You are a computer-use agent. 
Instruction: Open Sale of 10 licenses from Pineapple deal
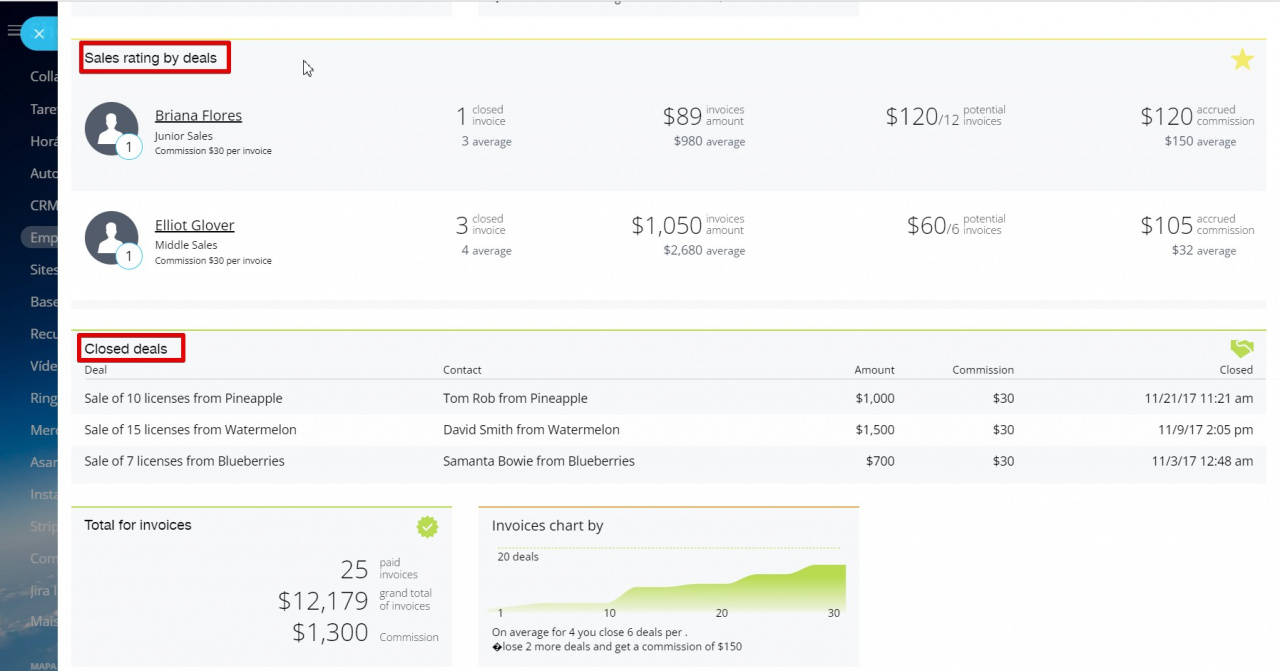183,398
